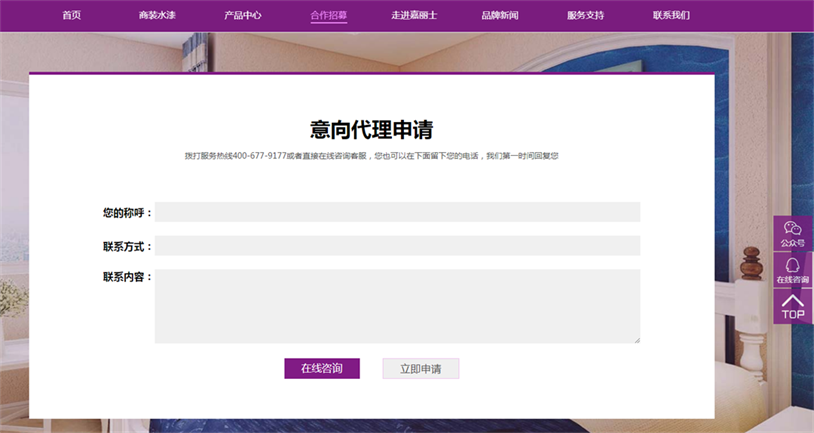This screenshot has width=814, height=433.
Task: Click the 在线咨询 headset icon in sidebar
Action: [792, 270]
